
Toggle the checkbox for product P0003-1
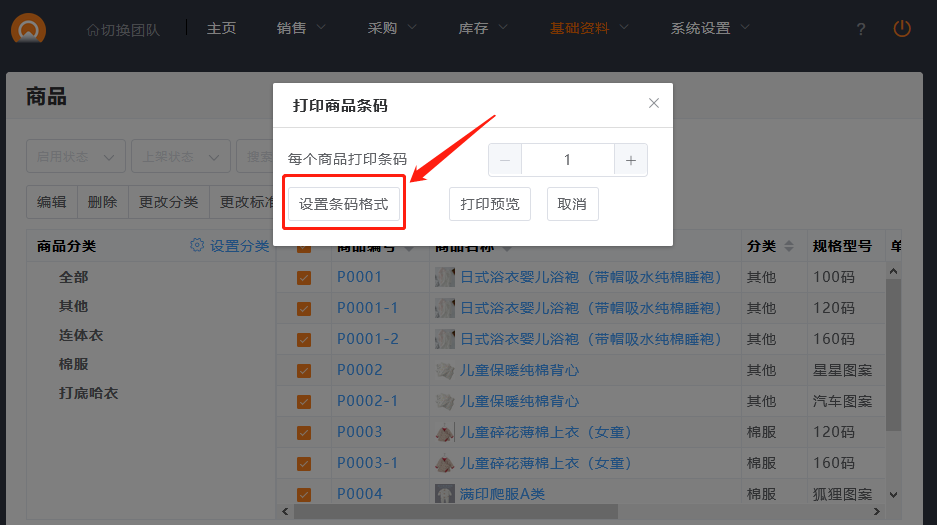pos(304,464)
